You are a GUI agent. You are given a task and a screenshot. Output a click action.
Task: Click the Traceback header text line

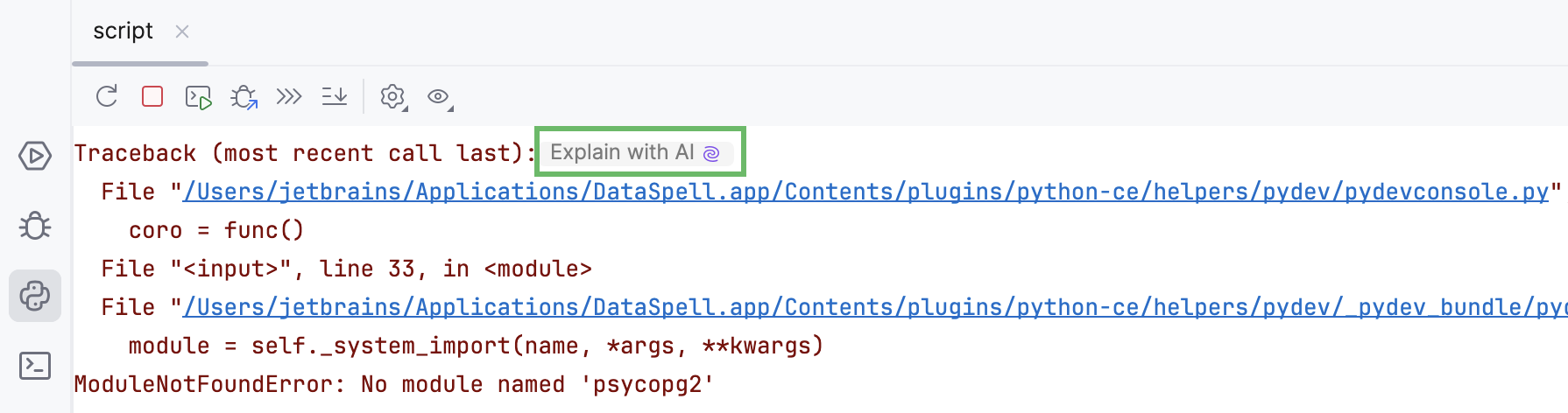coord(303,153)
